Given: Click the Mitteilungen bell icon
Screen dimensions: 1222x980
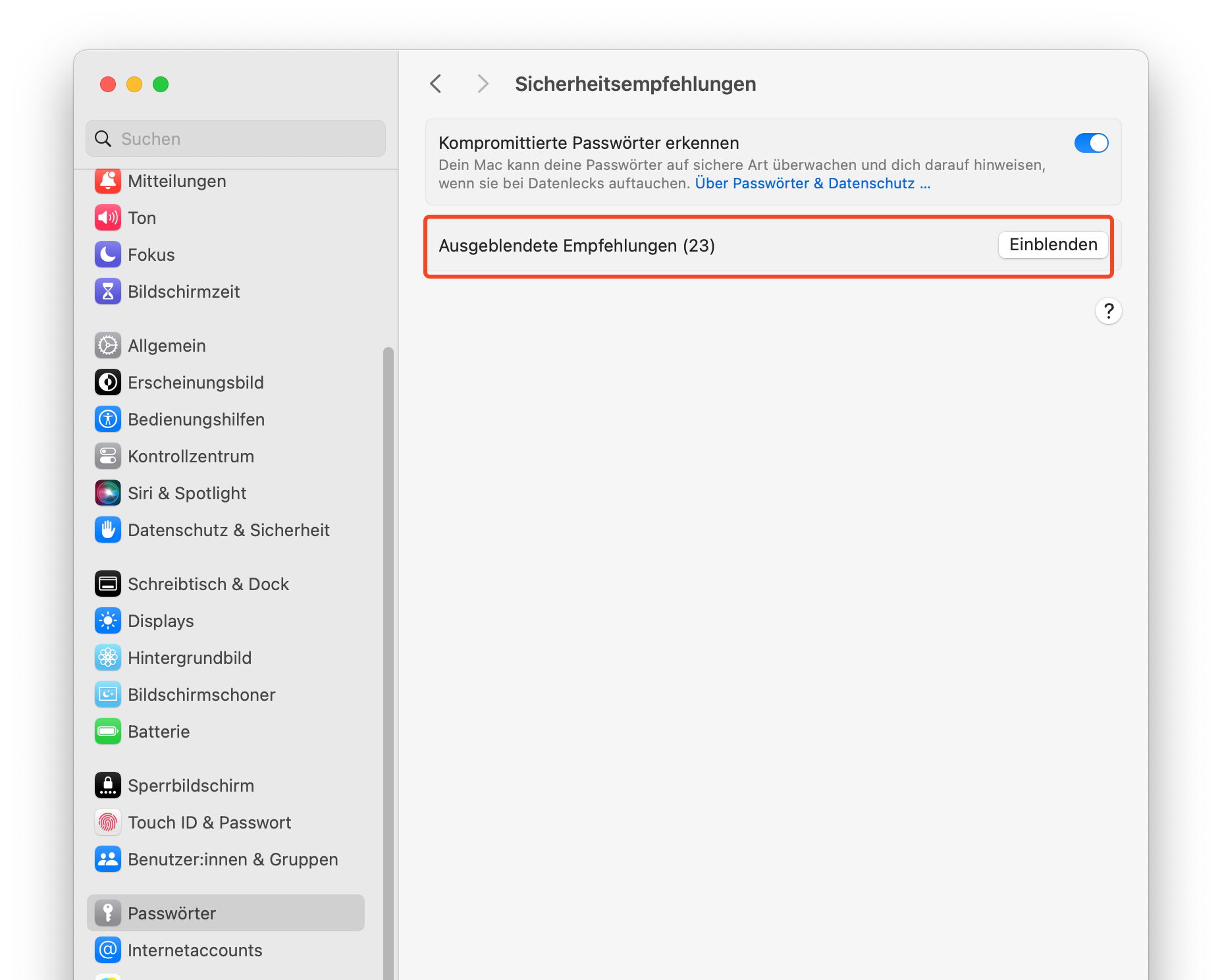Looking at the screenshot, I should click(x=108, y=181).
